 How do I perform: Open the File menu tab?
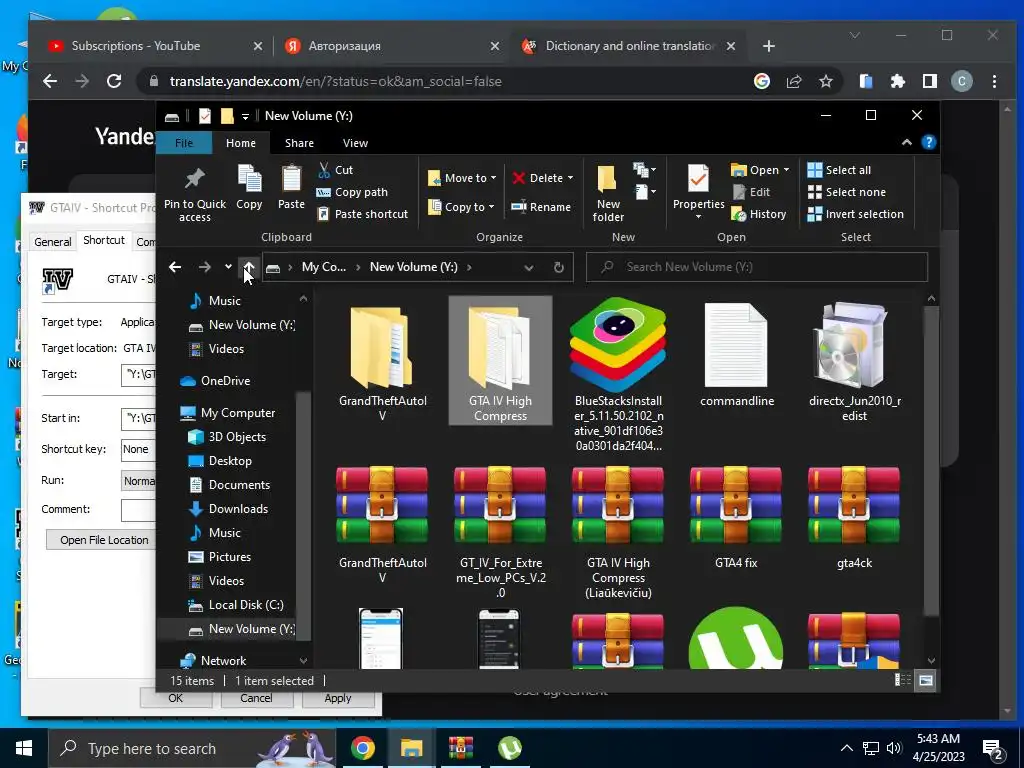coord(184,143)
